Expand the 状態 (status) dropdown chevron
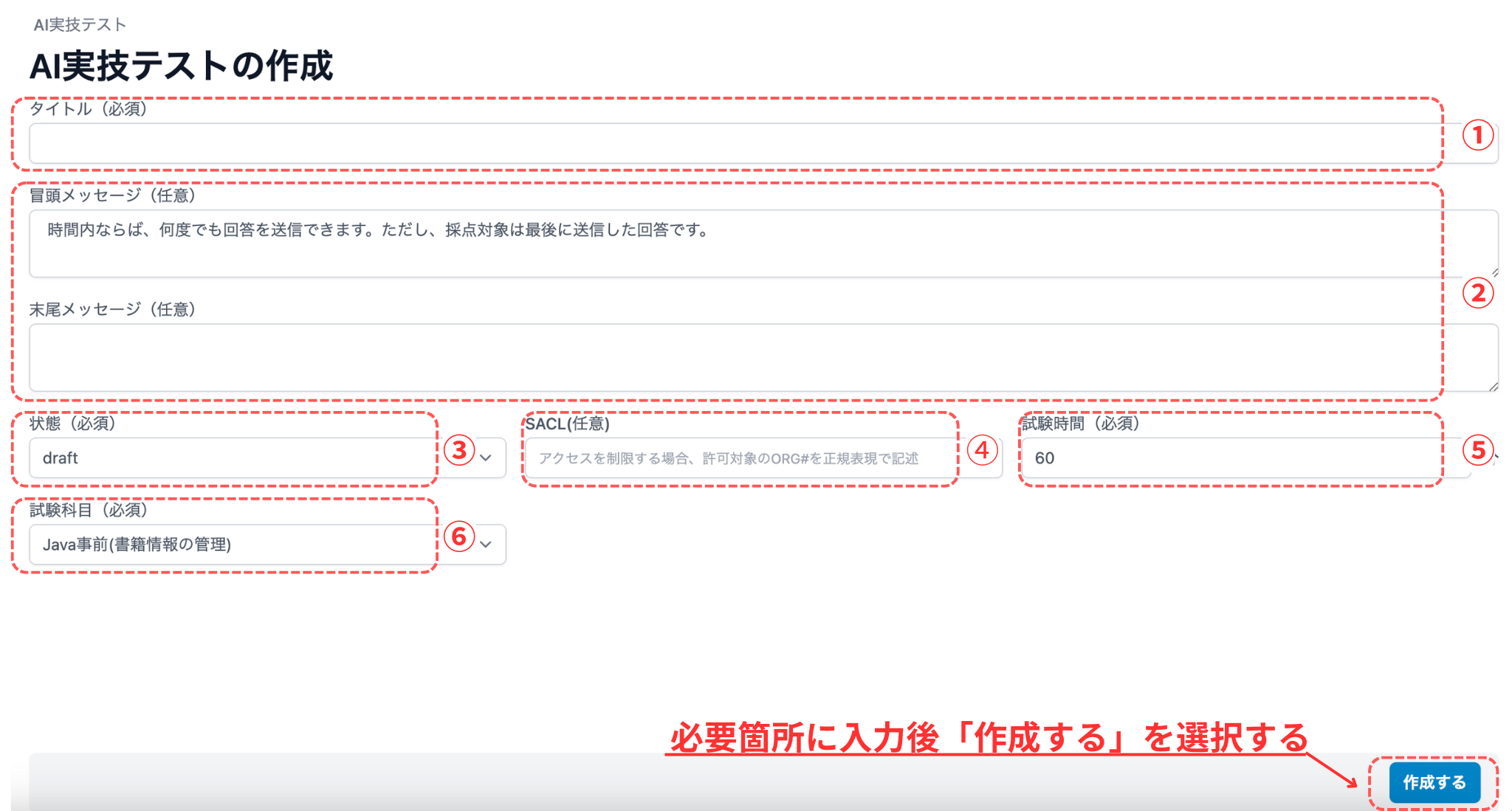Viewport: 1512px width, 811px height. [x=486, y=458]
